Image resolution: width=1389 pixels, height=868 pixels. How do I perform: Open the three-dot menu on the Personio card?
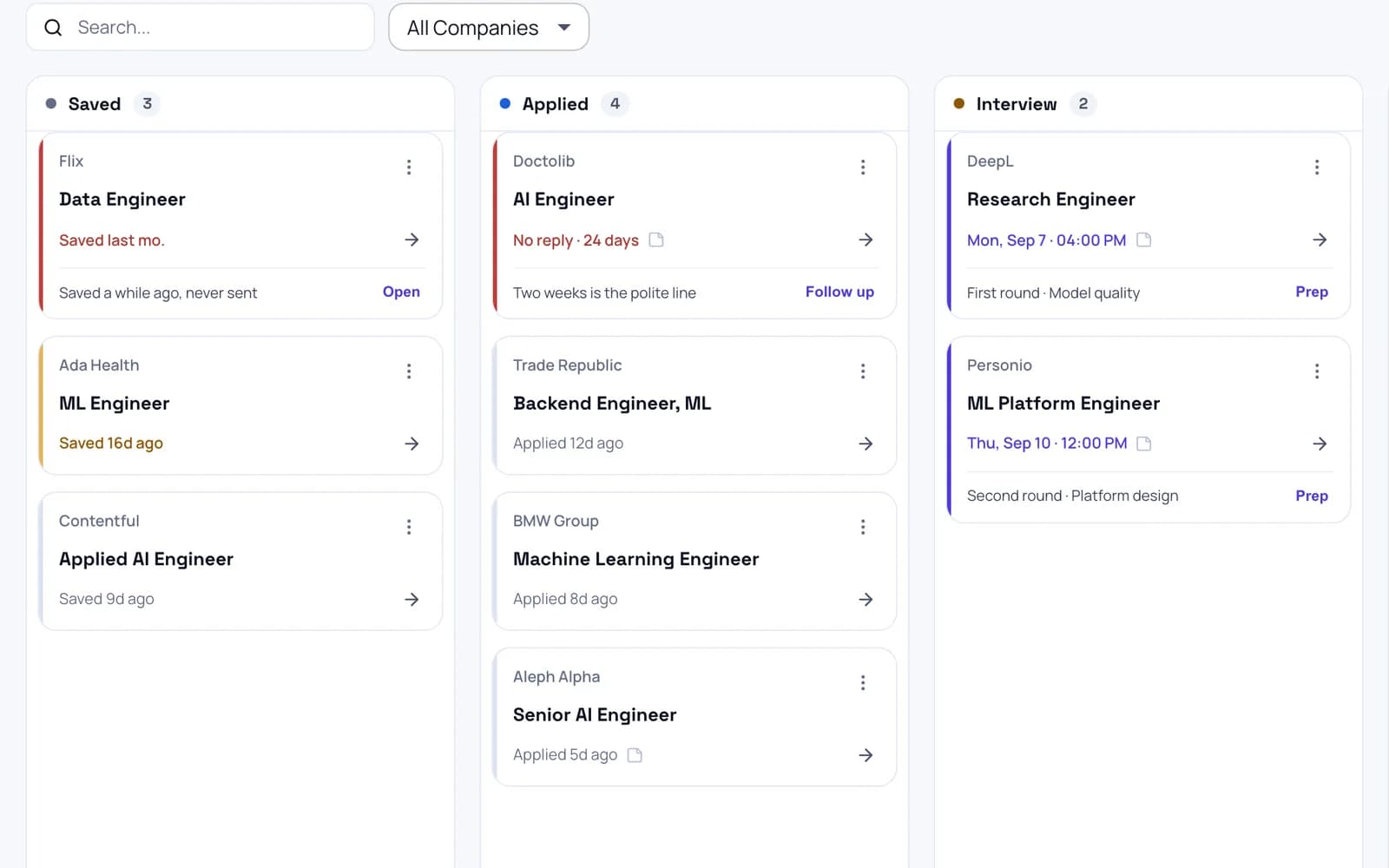[1317, 372]
